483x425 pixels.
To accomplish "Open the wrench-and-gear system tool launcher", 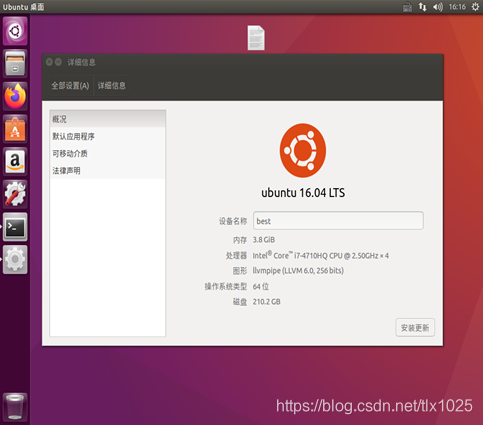I will (x=15, y=194).
